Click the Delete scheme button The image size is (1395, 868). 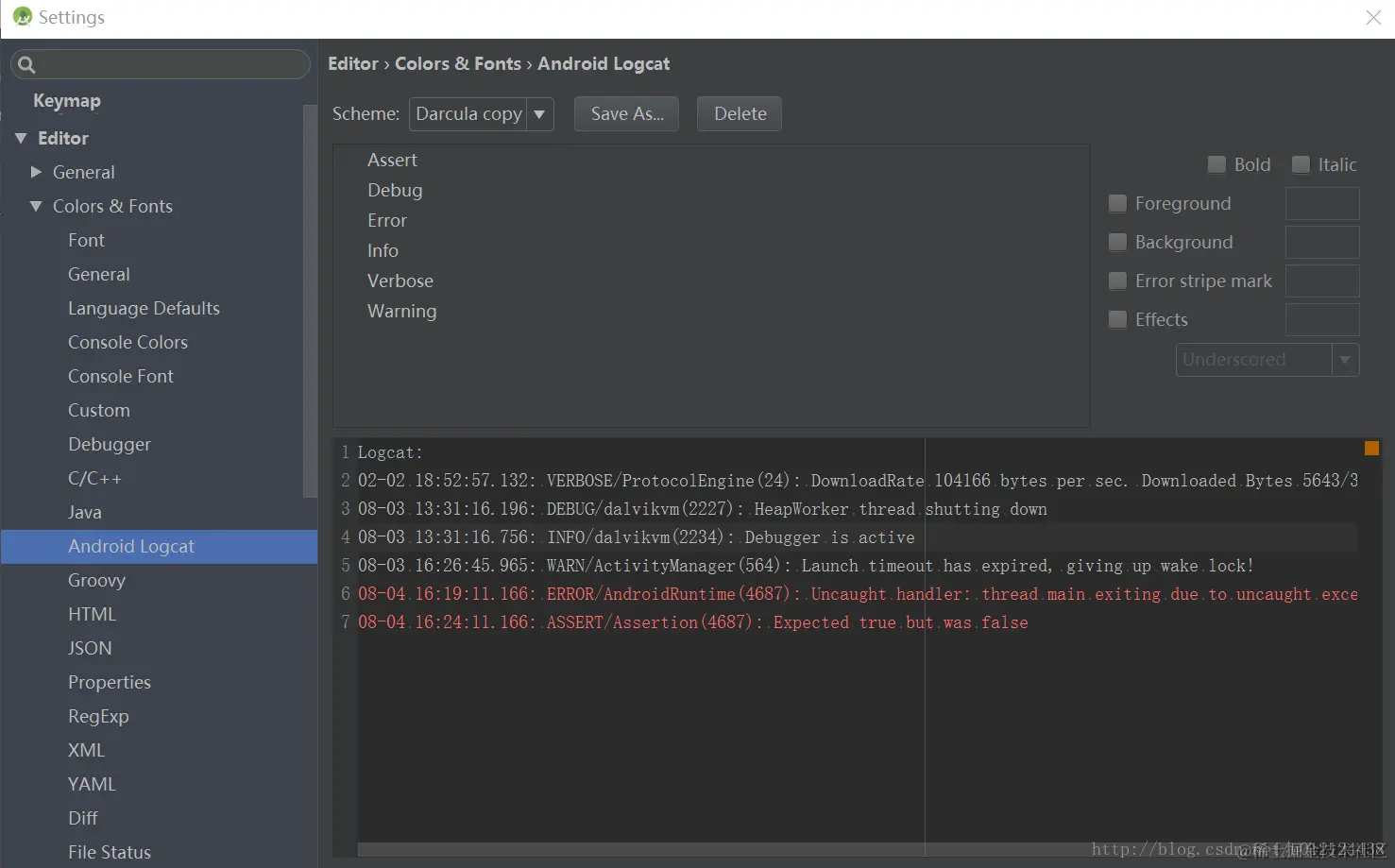click(x=740, y=113)
